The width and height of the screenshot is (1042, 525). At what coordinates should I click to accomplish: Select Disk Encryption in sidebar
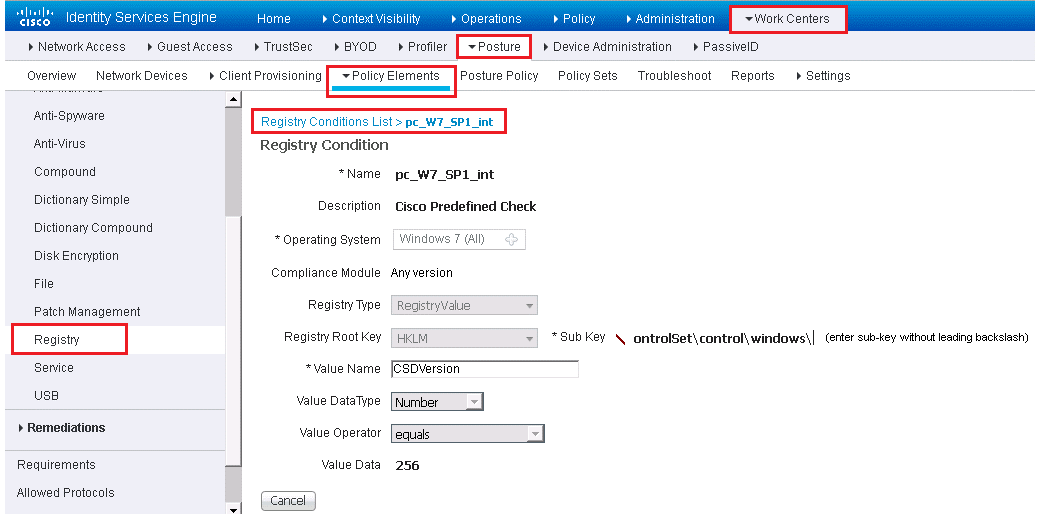pyautogui.click(x=76, y=255)
